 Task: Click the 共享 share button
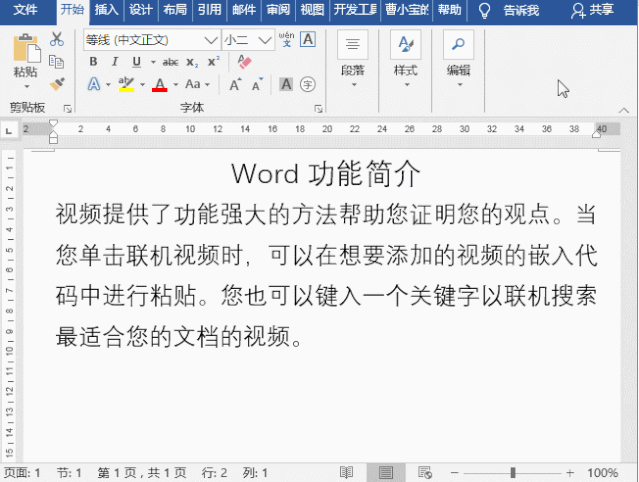pyautogui.click(x=592, y=10)
